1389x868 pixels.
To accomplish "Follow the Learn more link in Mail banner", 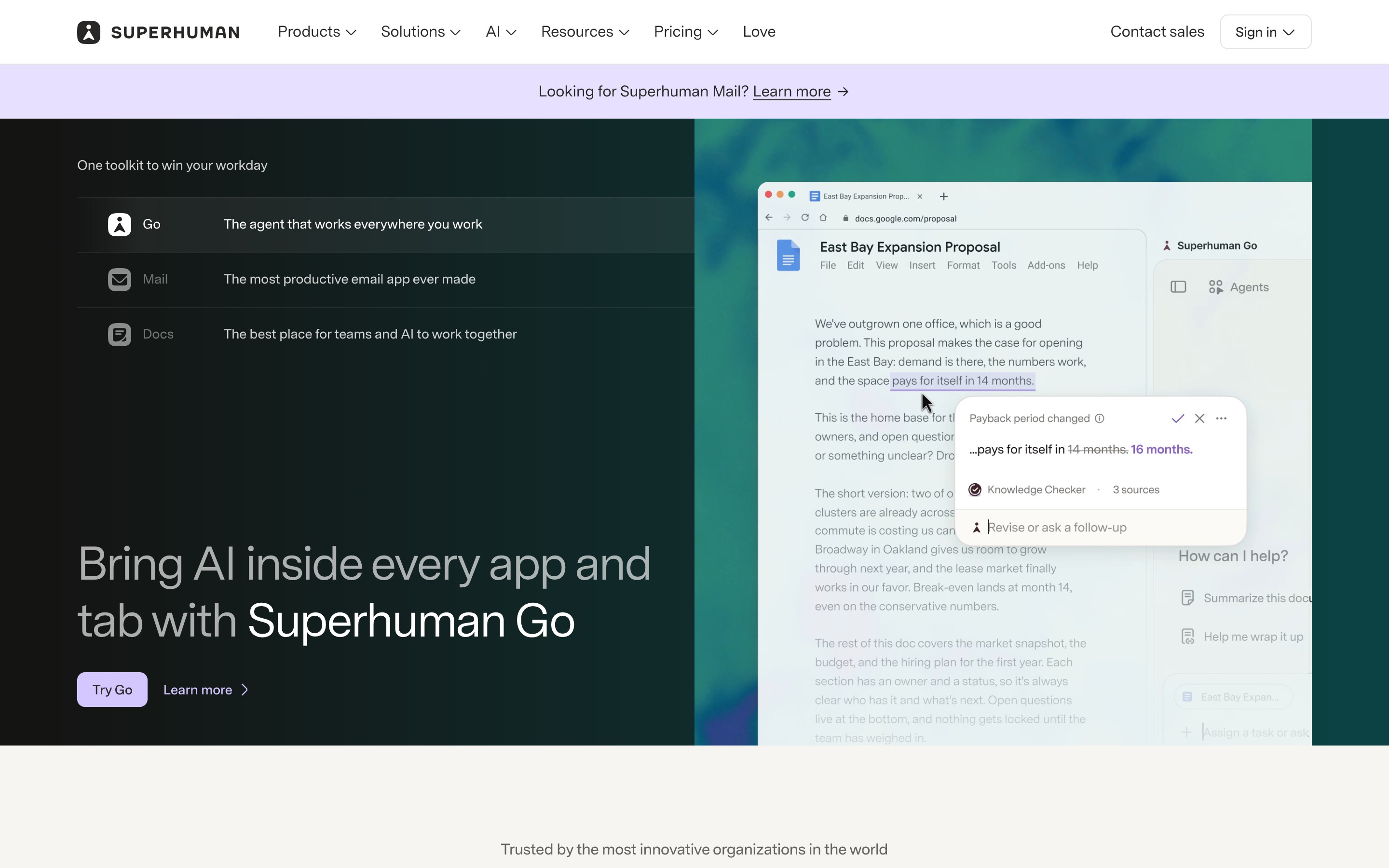I will tap(791, 91).
